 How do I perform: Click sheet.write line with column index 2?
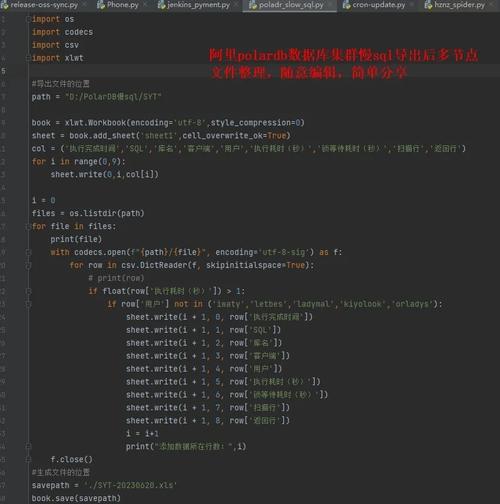[x=204, y=343]
